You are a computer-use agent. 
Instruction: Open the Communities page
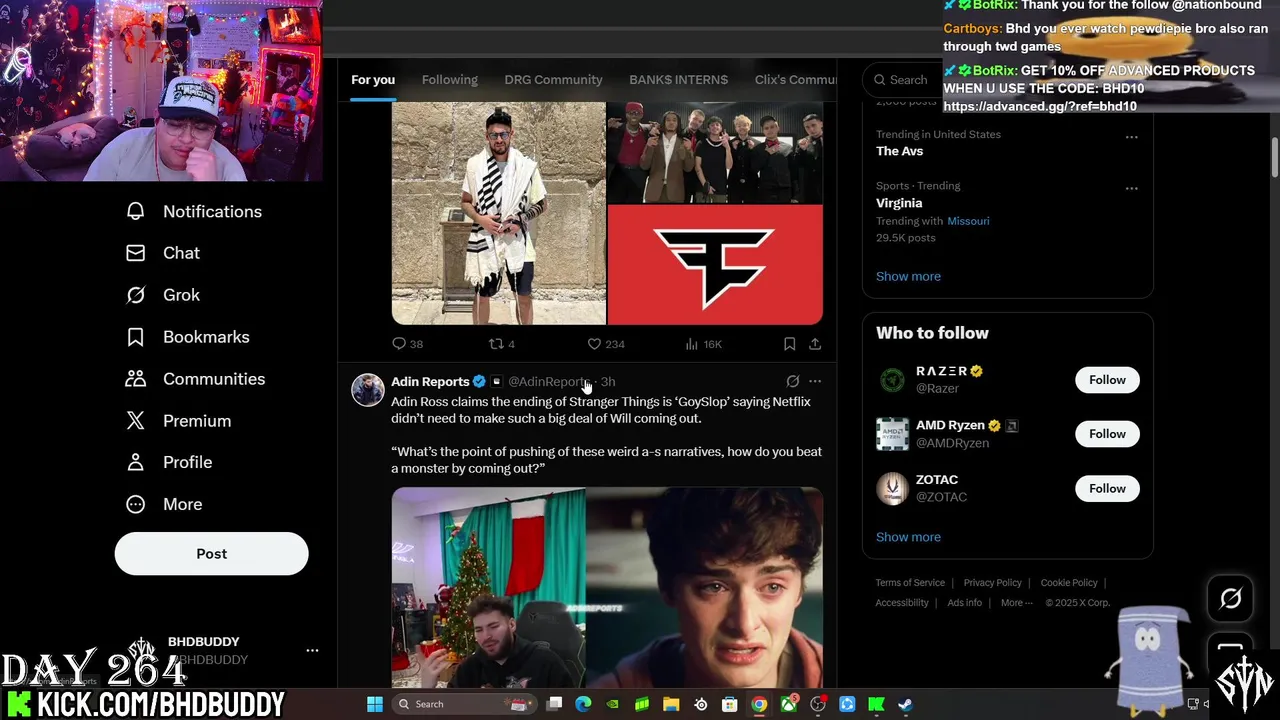(195, 379)
